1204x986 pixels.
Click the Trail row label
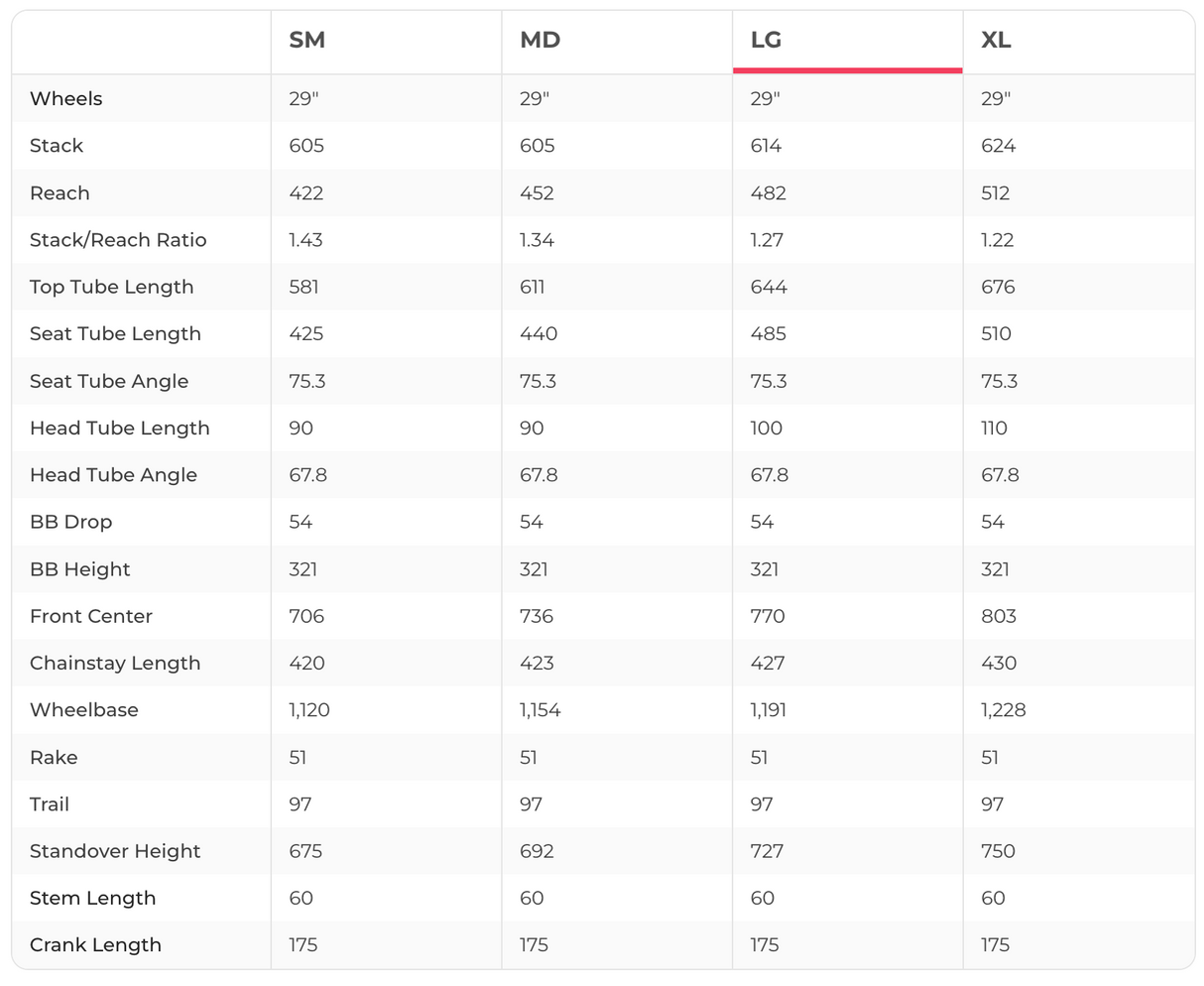point(50,804)
